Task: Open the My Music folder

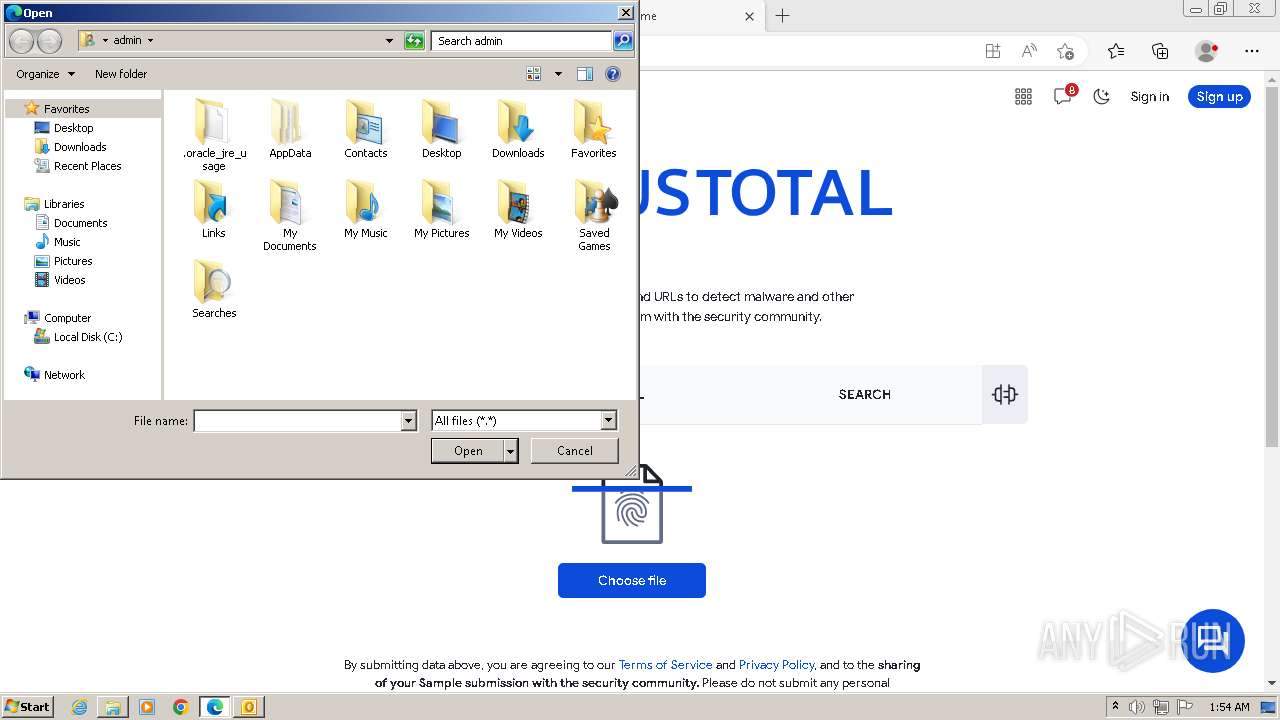Action: [x=366, y=209]
